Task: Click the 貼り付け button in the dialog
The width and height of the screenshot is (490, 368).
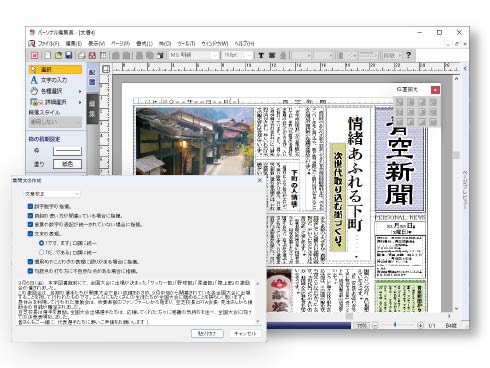Action: (207, 333)
